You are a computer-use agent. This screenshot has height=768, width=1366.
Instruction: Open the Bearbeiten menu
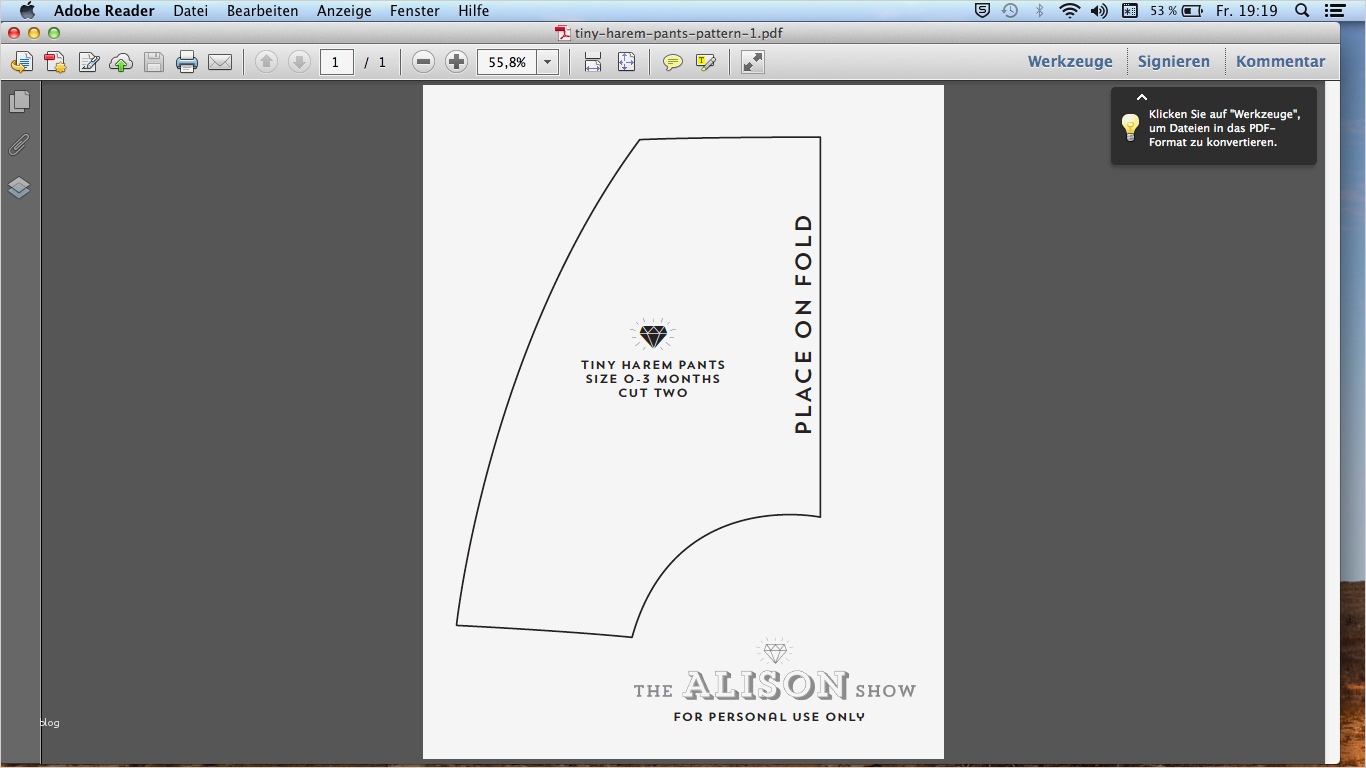(263, 11)
